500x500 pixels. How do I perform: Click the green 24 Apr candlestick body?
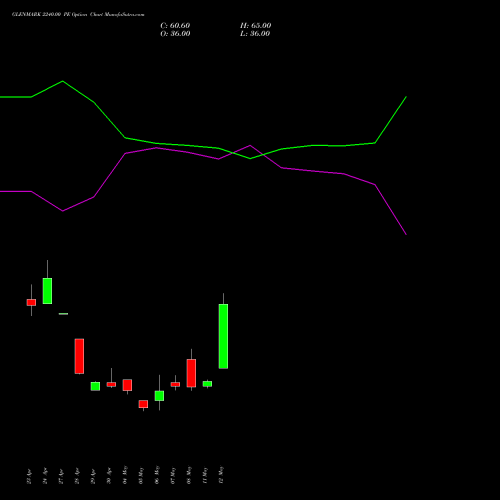click(x=47, y=291)
